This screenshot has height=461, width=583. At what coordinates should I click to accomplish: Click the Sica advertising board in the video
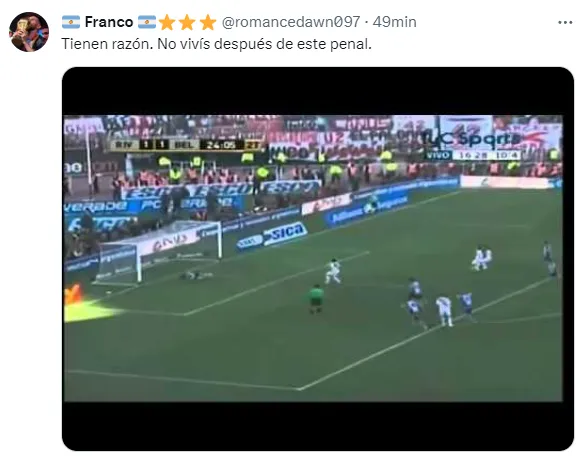pos(285,234)
